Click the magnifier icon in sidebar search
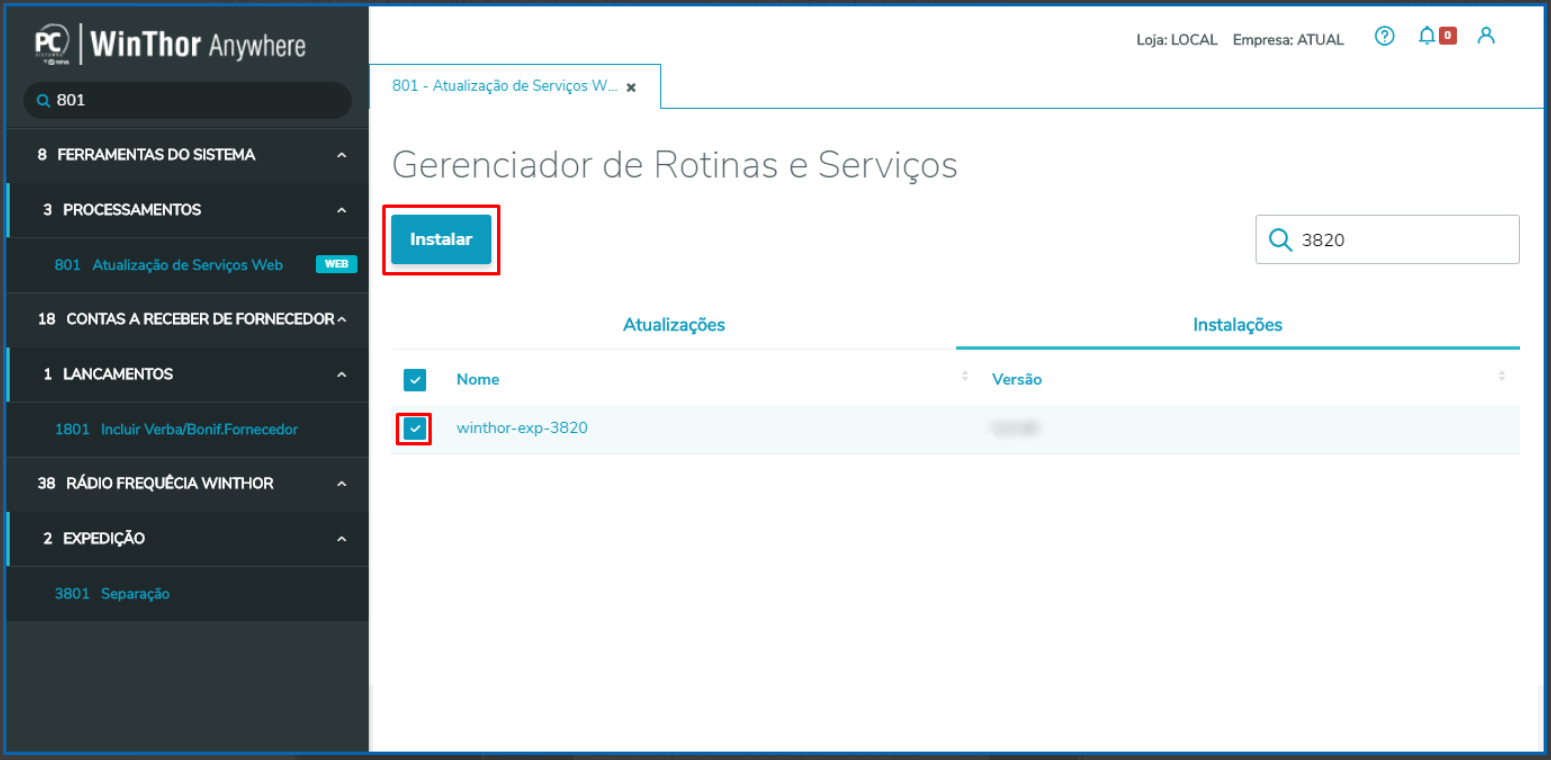 43,101
